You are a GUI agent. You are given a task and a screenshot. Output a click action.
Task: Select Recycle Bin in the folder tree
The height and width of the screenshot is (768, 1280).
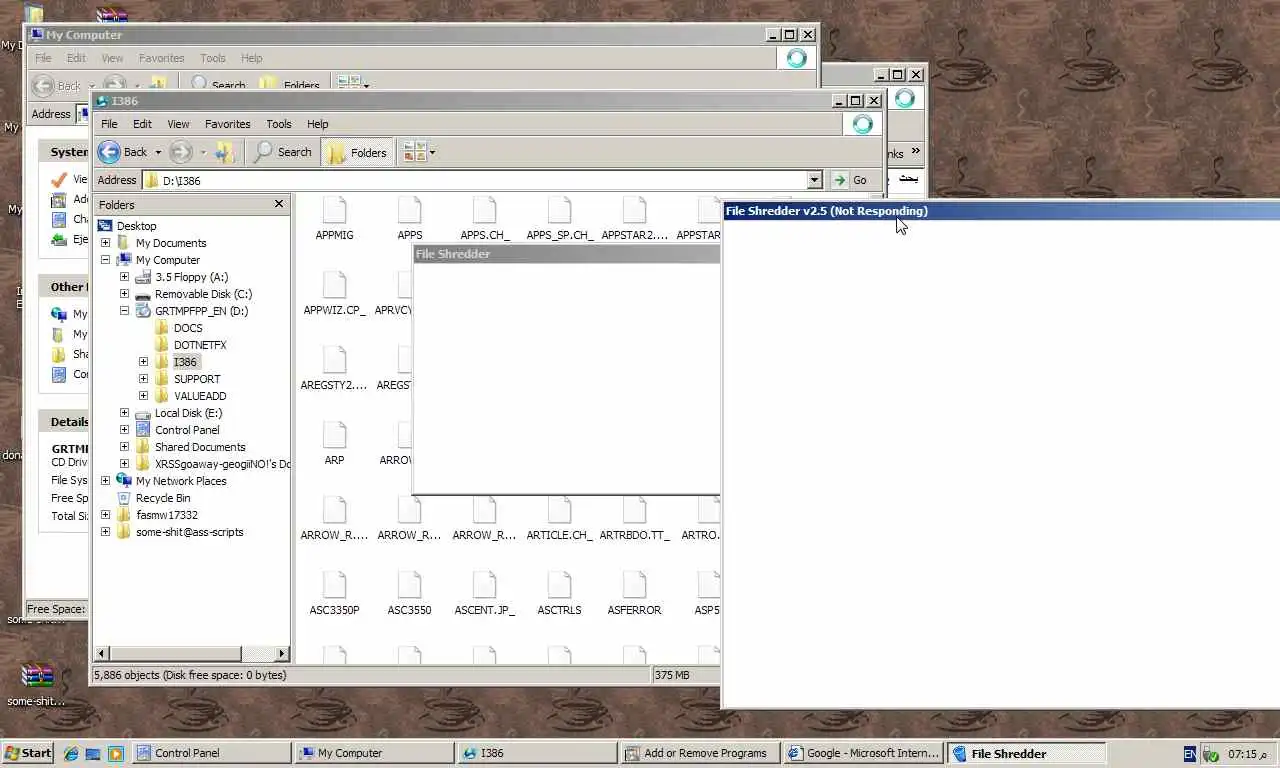pos(163,498)
